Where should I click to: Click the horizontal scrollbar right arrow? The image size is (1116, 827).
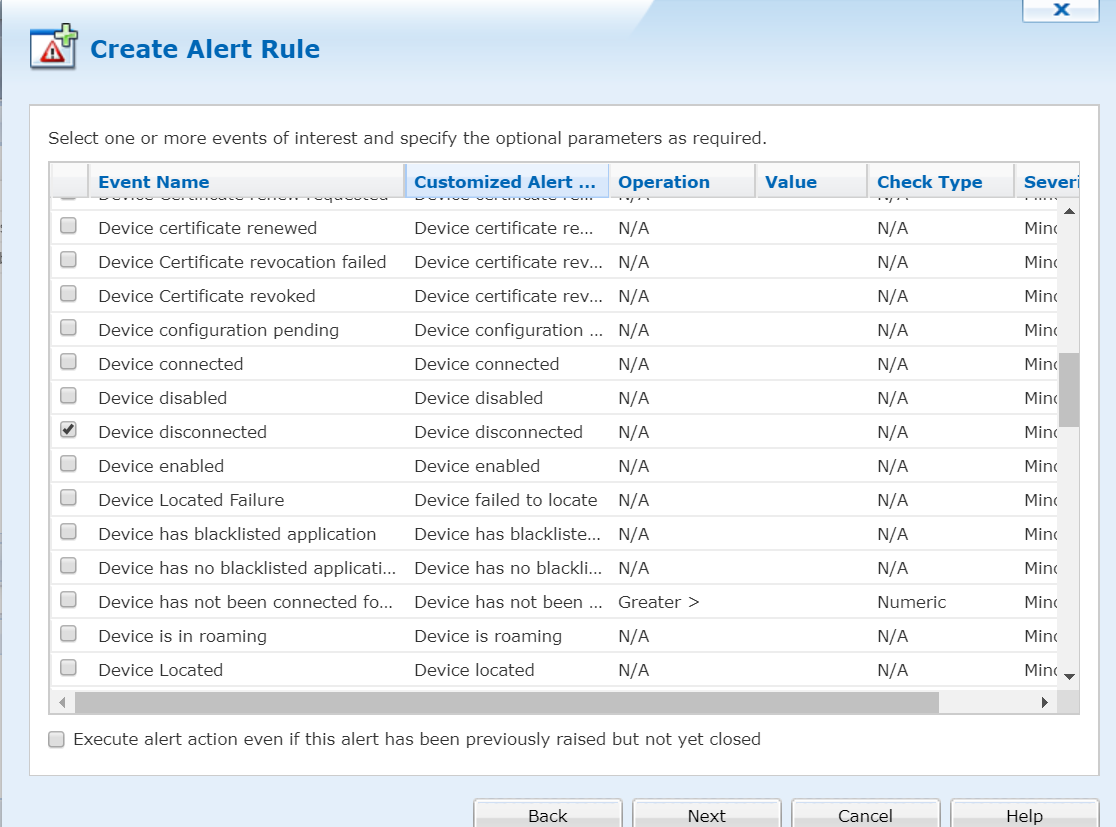(x=1045, y=703)
